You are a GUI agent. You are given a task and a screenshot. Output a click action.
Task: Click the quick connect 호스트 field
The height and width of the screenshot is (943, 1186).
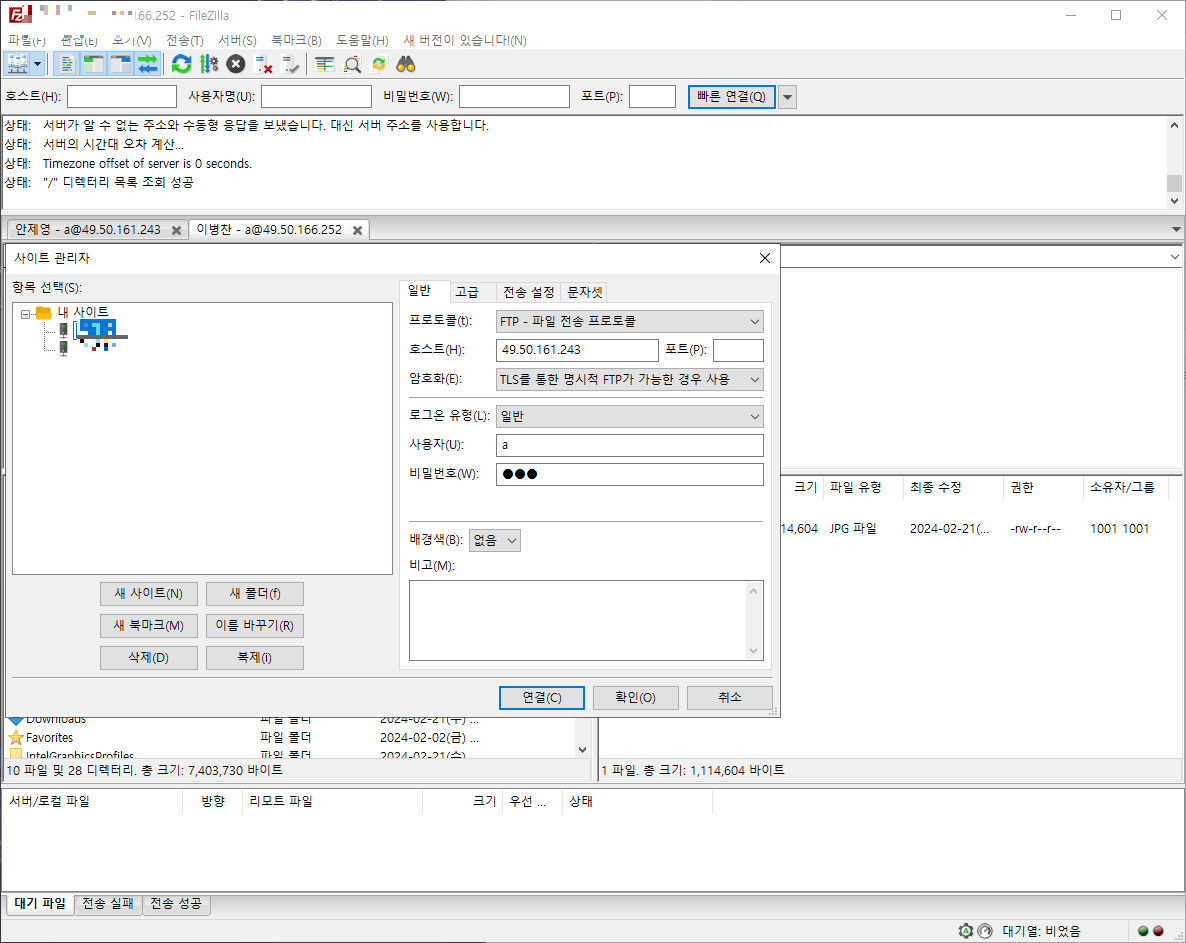tap(122, 97)
